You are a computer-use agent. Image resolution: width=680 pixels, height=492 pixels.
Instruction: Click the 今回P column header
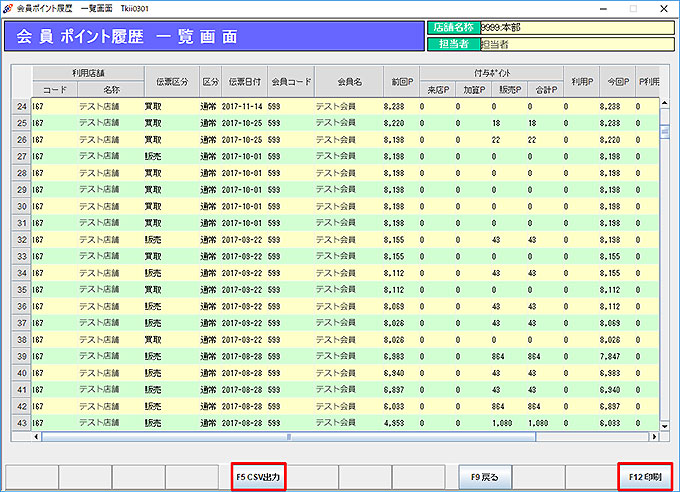tap(617, 80)
